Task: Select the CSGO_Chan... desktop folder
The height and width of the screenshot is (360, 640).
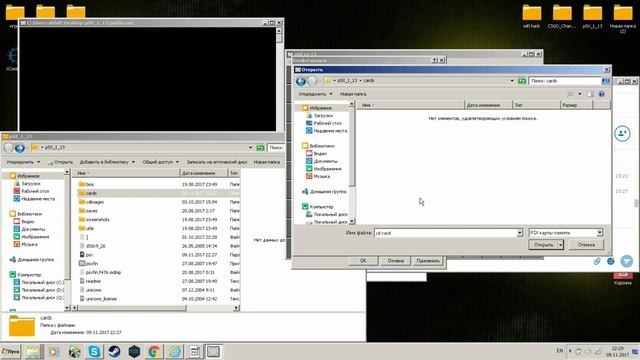Action: [x=562, y=16]
